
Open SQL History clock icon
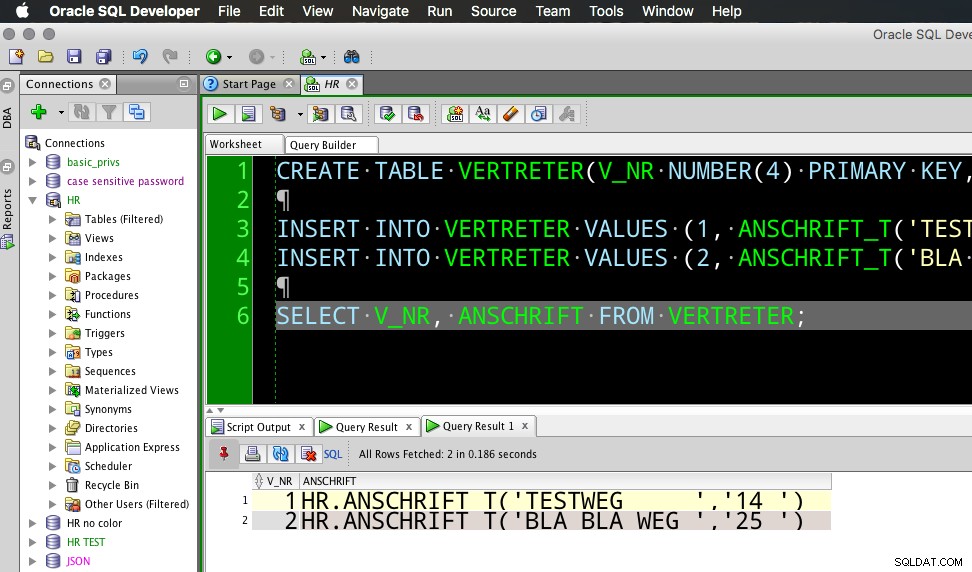(539, 114)
